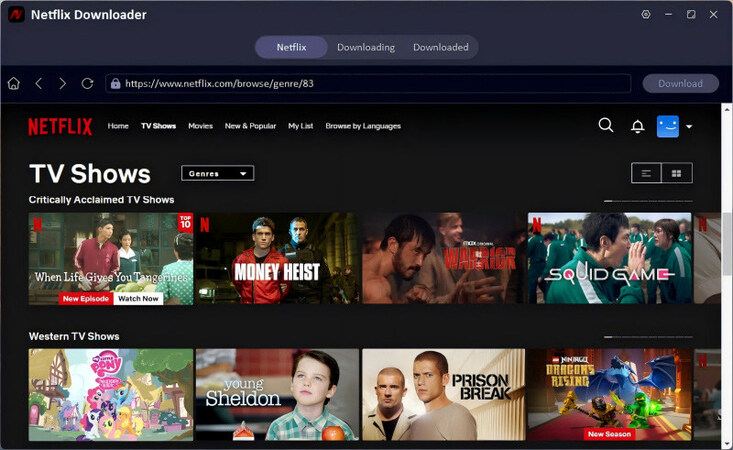
Task: Open the Money Heist thumbnail
Action: 277,258
